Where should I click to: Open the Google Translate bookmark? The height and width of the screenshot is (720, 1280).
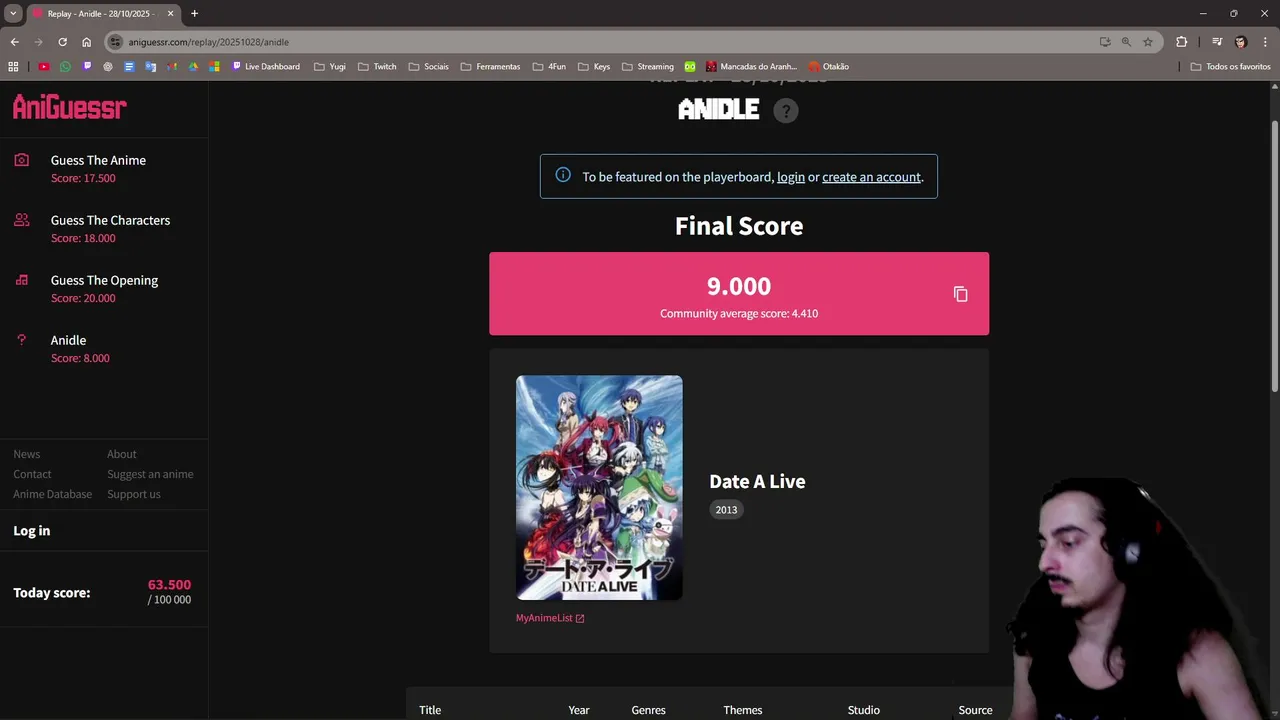151,67
